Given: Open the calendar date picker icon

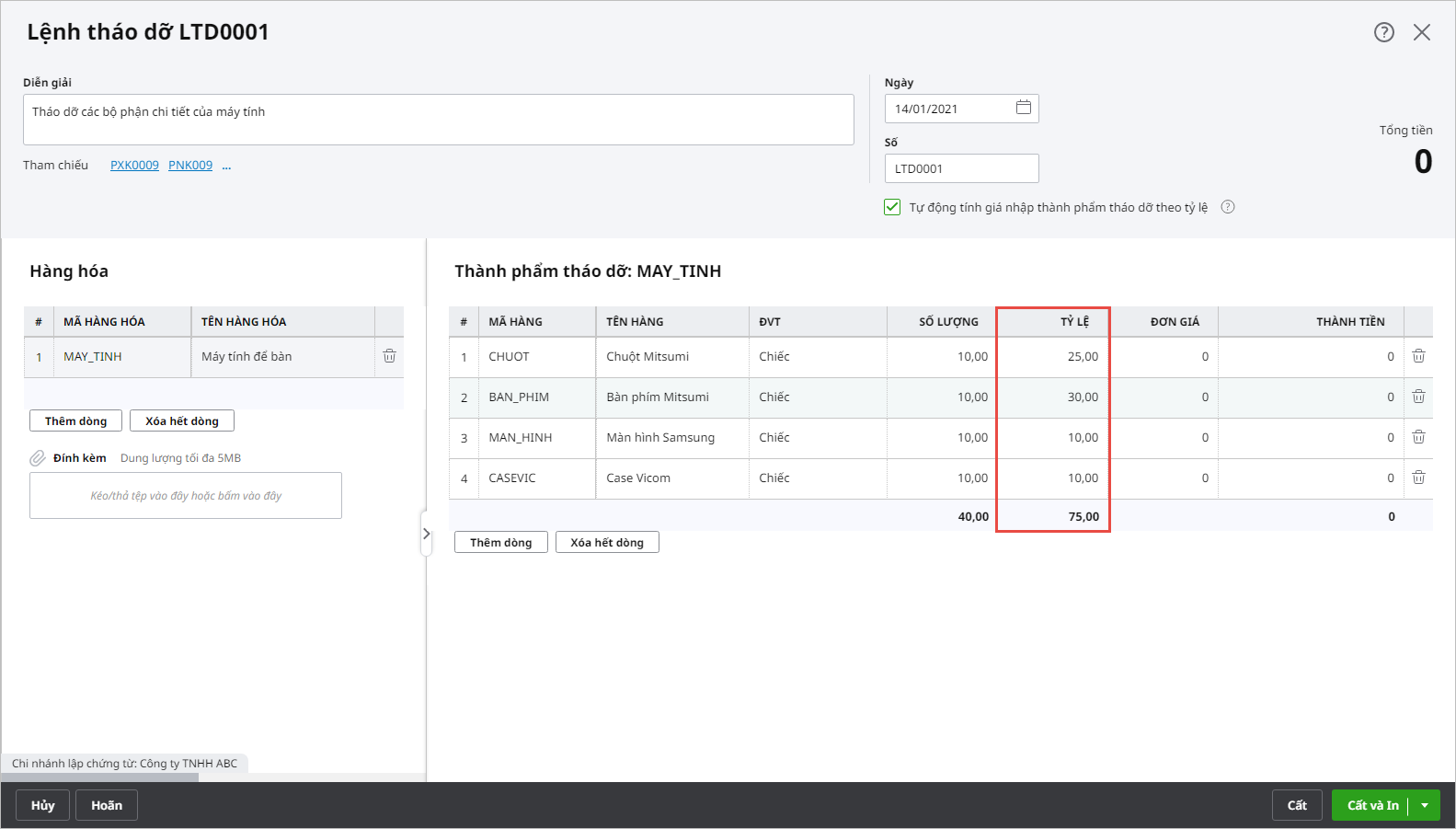Looking at the screenshot, I should (x=1023, y=108).
